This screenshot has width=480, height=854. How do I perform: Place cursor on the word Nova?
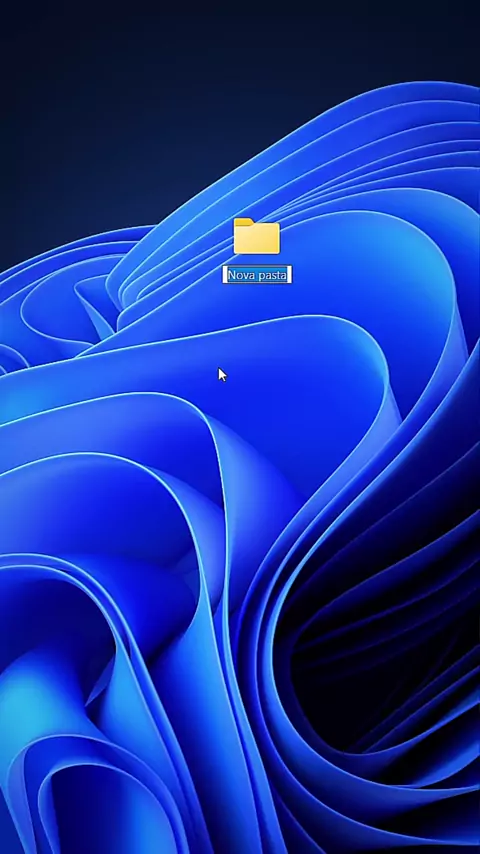pyautogui.click(x=239, y=275)
